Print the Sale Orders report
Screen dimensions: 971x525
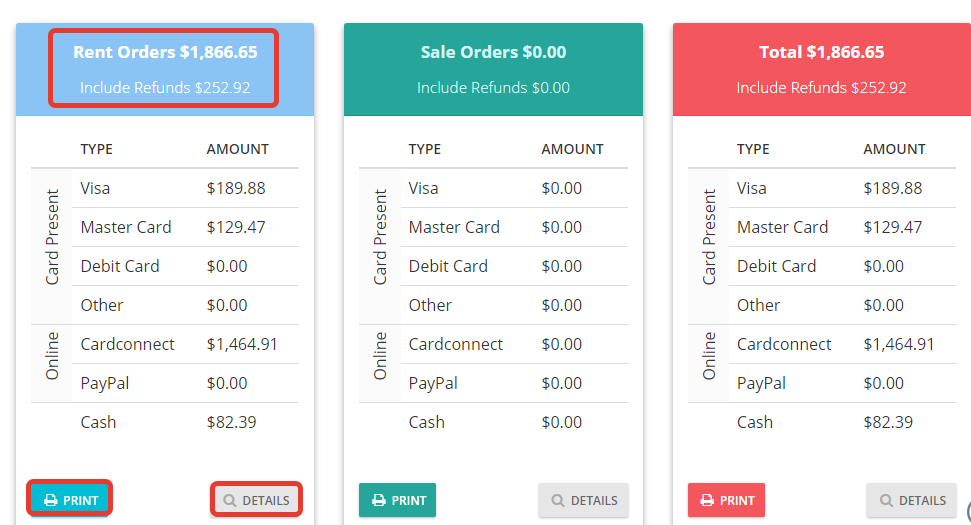(398, 500)
